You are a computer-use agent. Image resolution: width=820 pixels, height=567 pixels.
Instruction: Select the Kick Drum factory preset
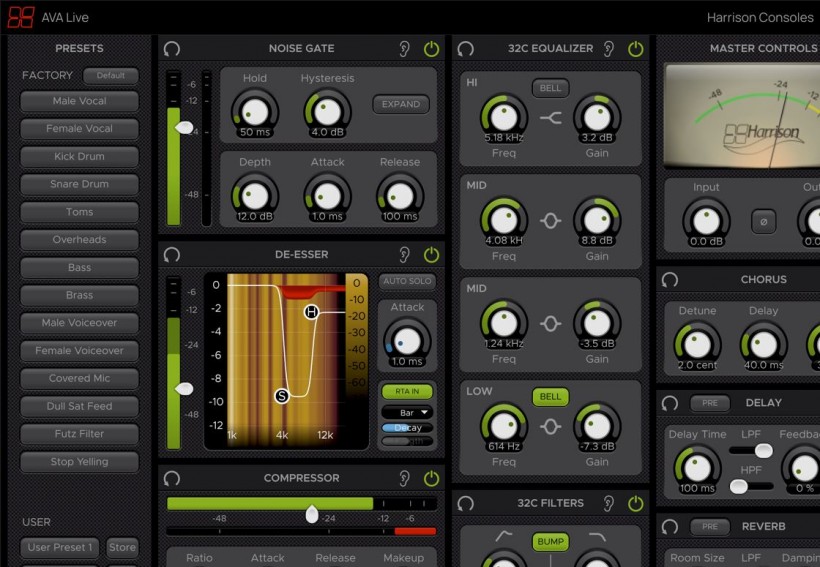click(x=79, y=157)
